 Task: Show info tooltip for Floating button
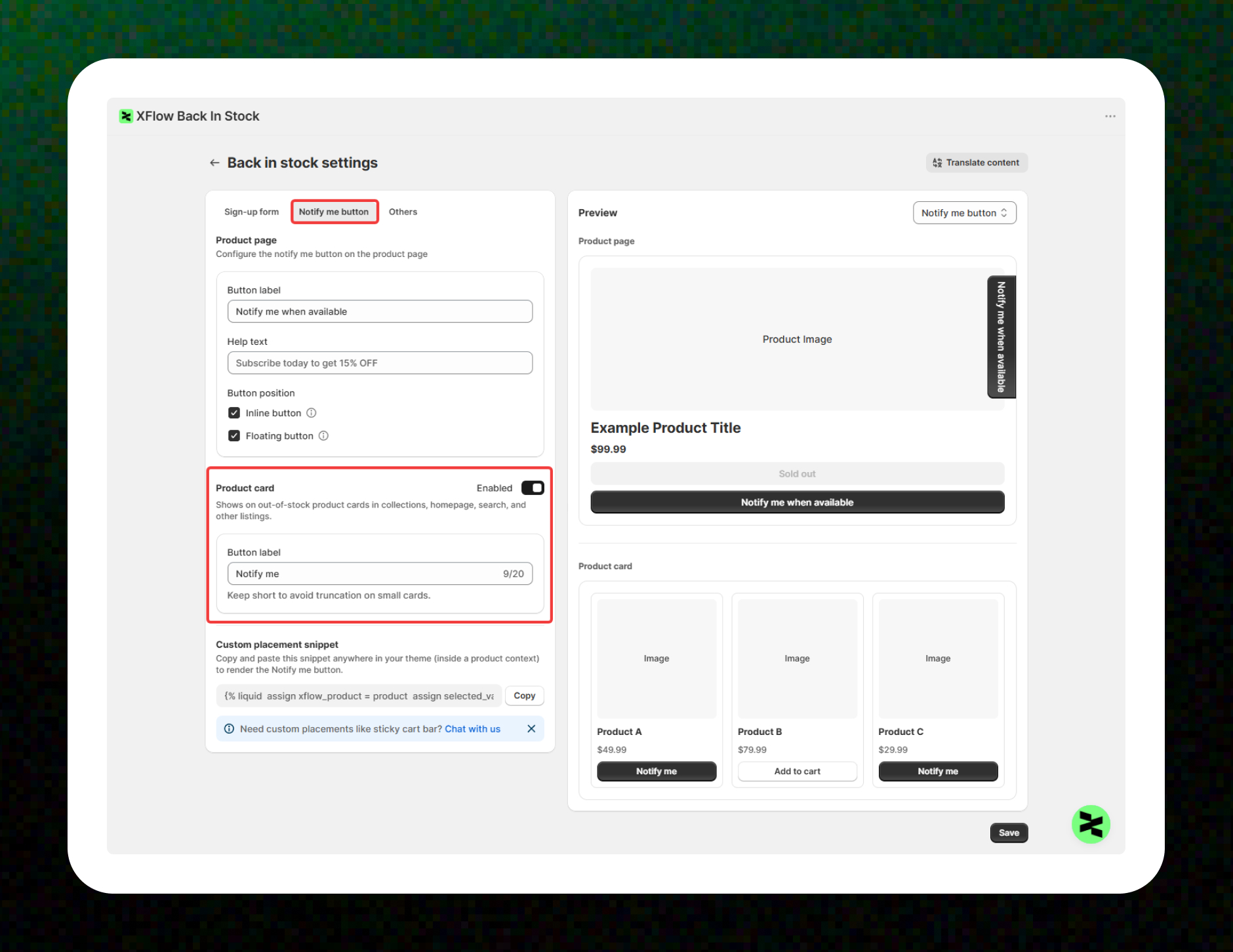coord(323,436)
